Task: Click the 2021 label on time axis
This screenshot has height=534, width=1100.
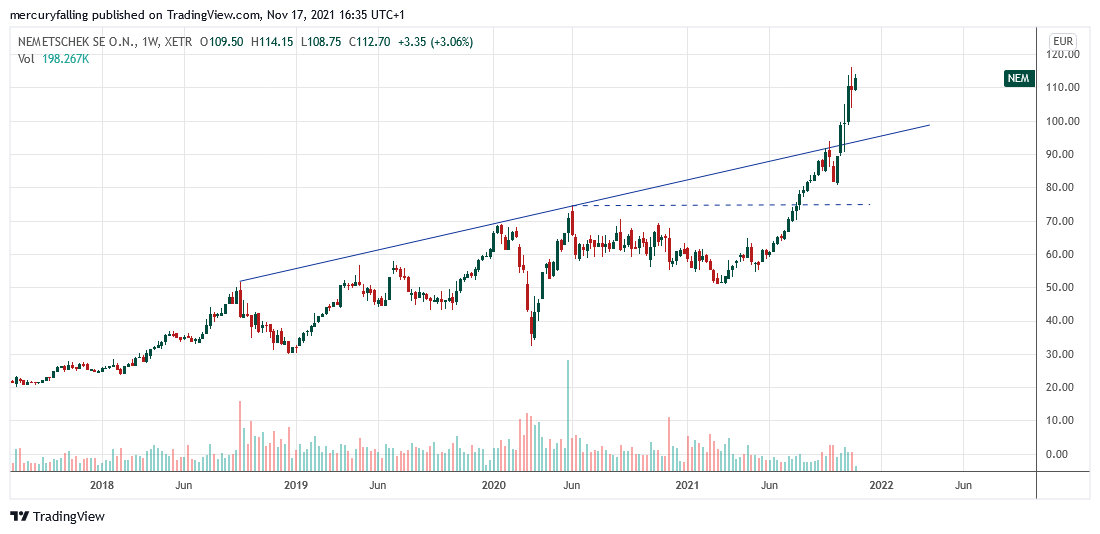Action: click(687, 486)
